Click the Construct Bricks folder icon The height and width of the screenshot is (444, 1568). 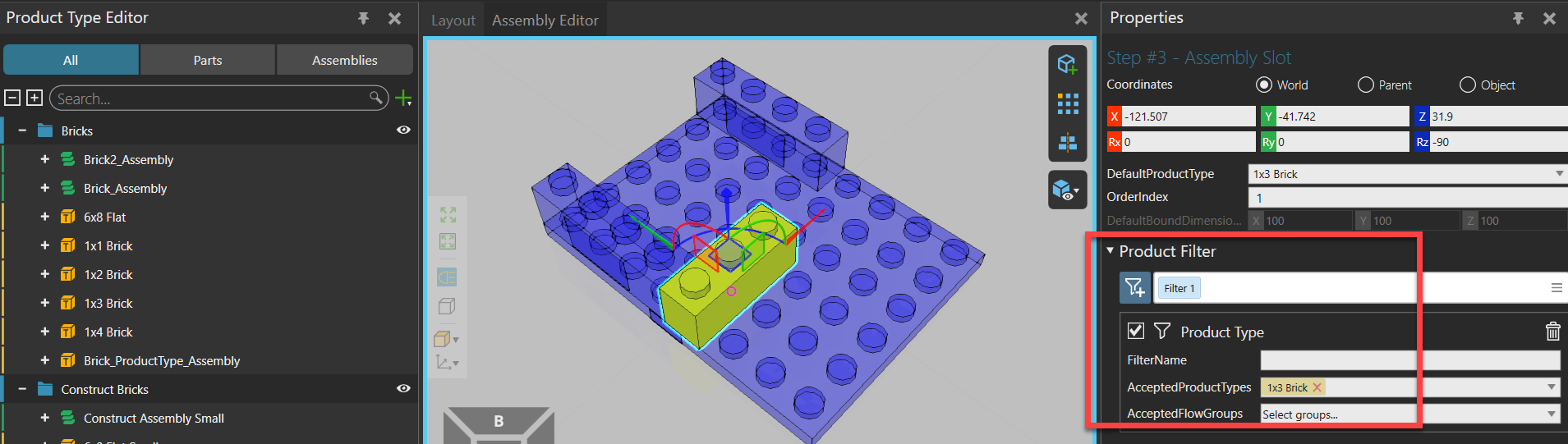[x=45, y=389]
